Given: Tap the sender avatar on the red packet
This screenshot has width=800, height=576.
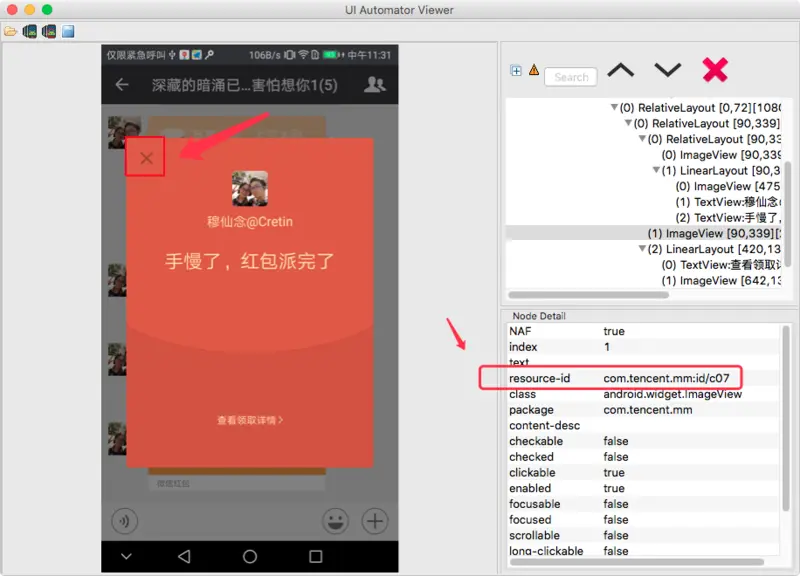Looking at the screenshot, I should point(249,188).
